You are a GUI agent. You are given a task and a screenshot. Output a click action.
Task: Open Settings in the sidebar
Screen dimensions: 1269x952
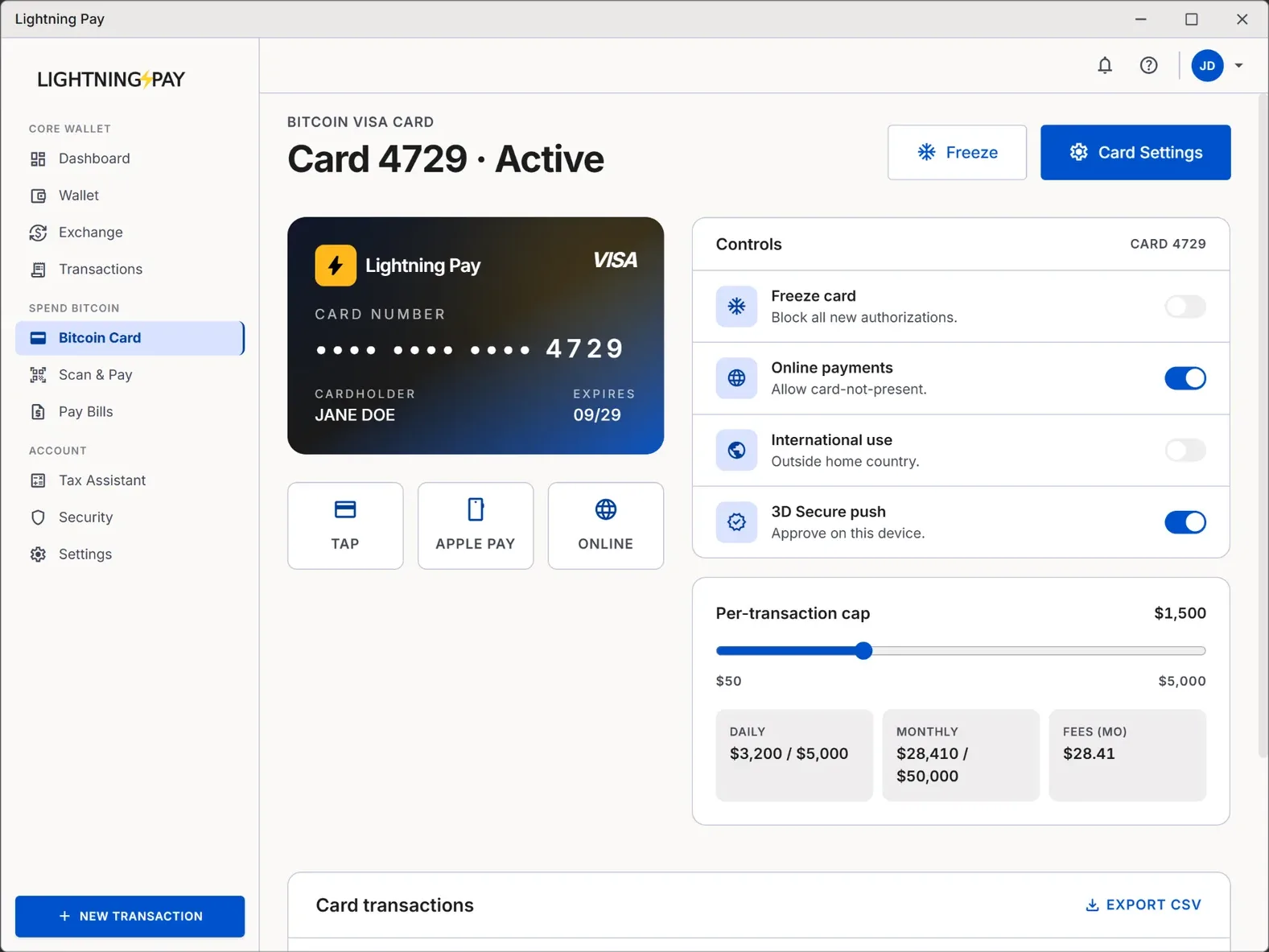click(130, 554)
